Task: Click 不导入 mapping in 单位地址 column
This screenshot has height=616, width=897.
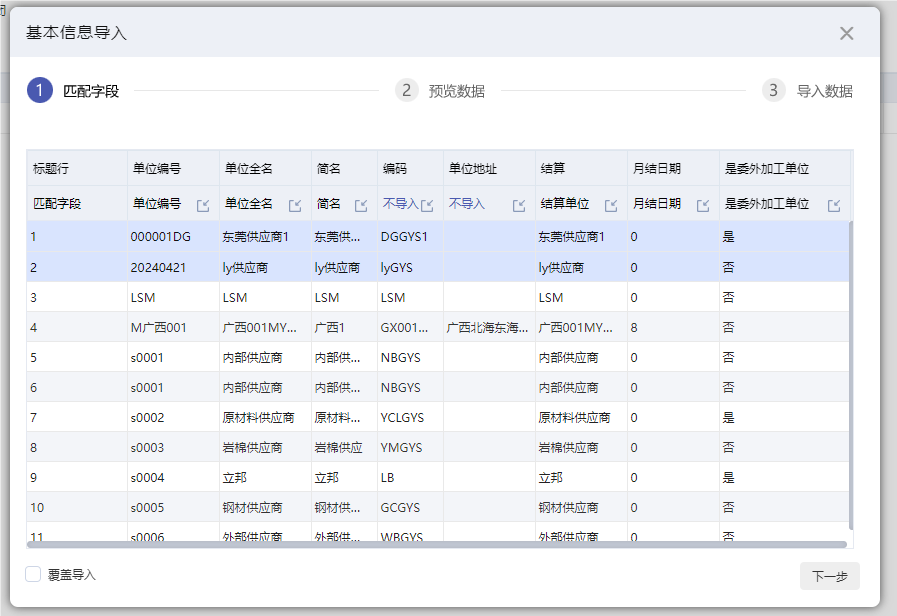Action: (x=467, y=204)
